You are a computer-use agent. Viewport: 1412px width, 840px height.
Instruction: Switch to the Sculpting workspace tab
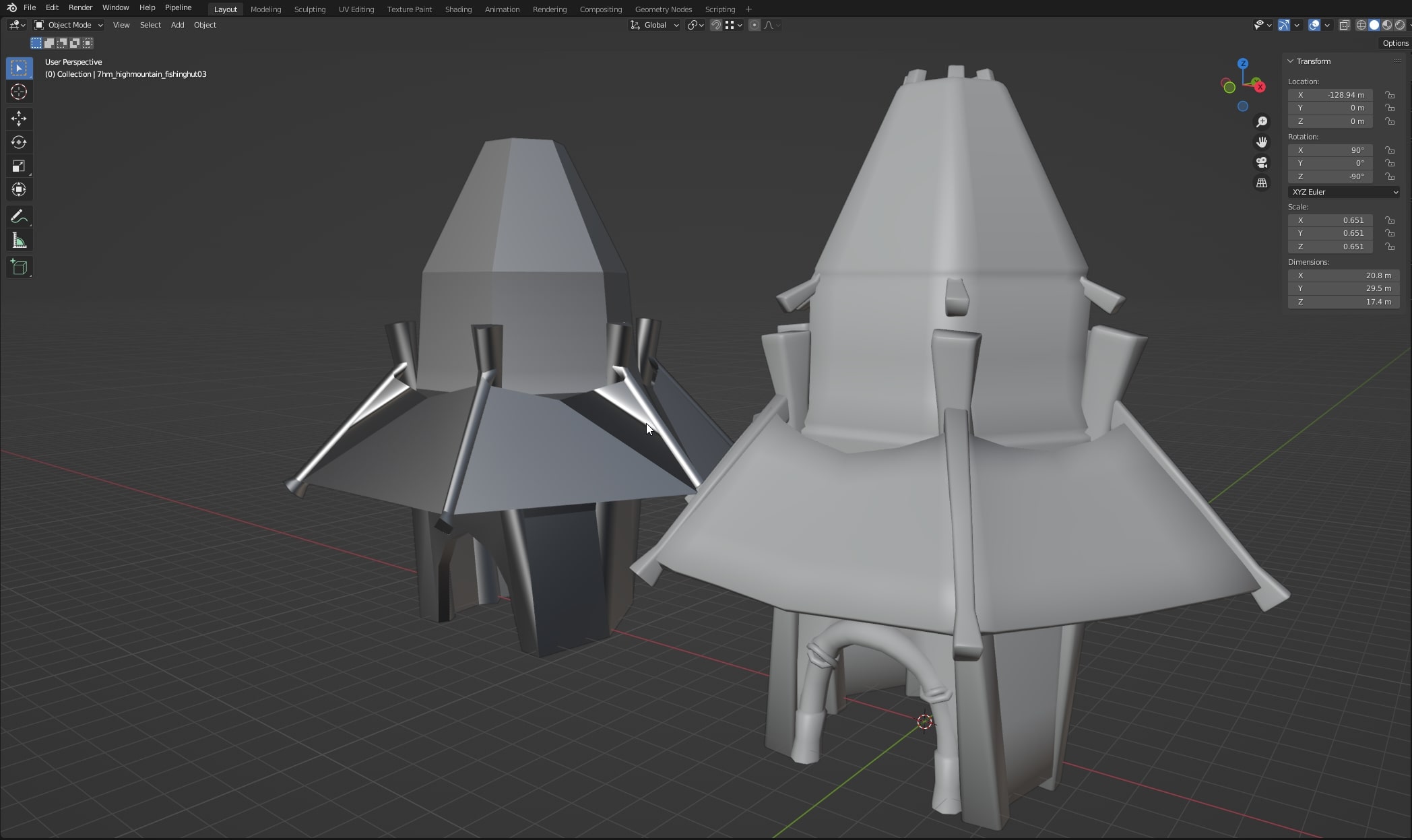309,9
